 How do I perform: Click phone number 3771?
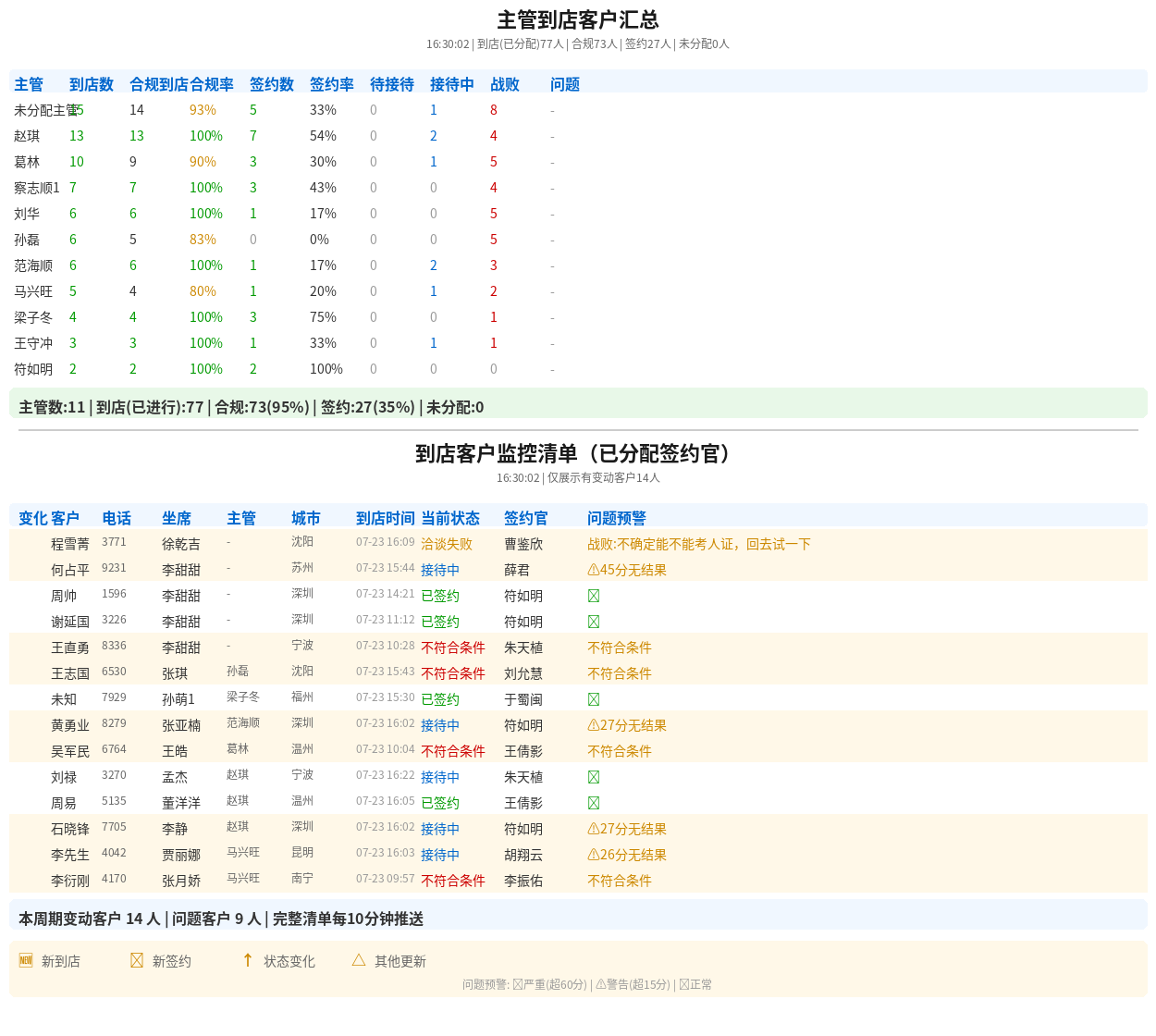(114, 542)
